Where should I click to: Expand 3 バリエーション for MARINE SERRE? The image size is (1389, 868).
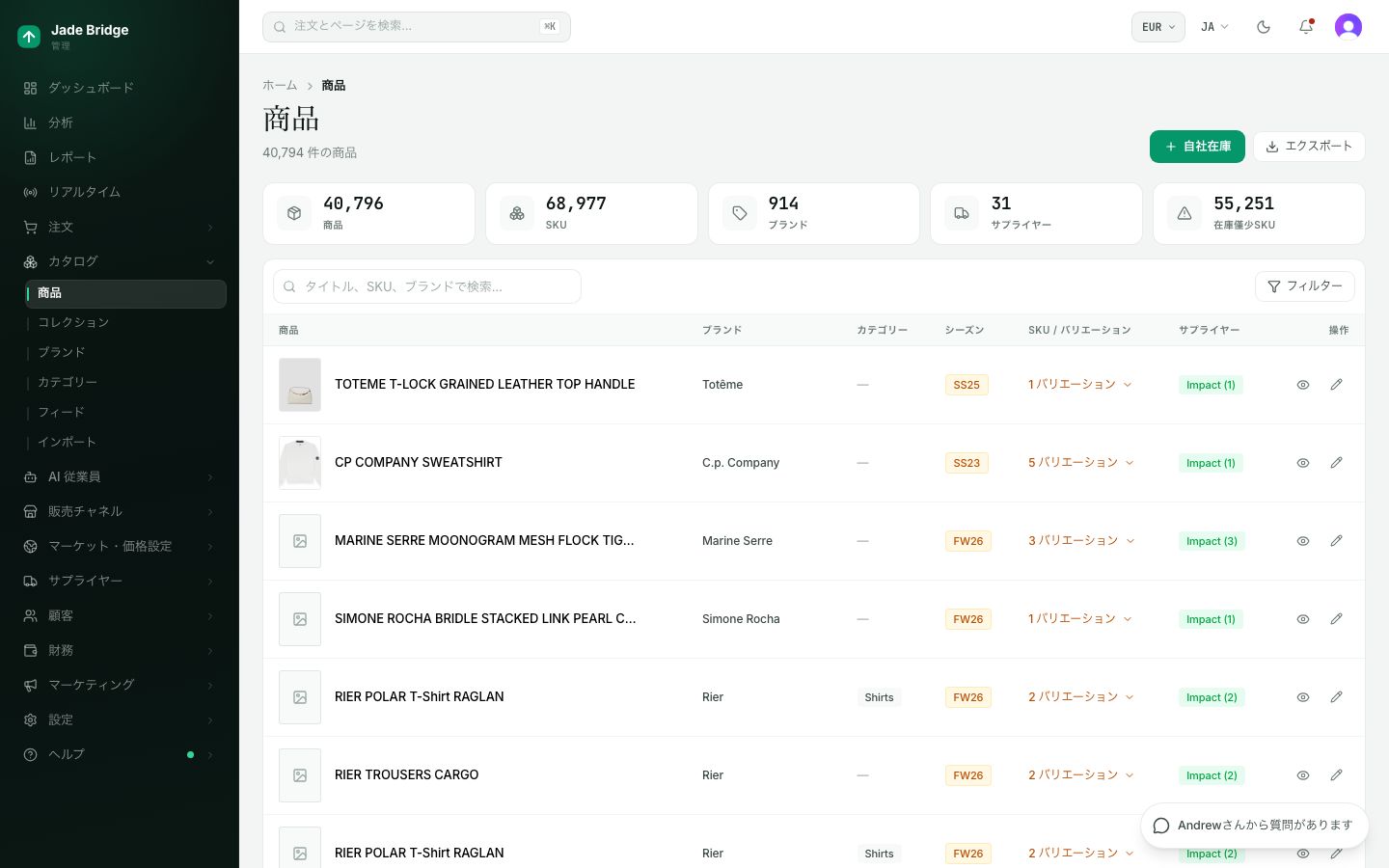pyautogui.click(x=1080, y=541)
